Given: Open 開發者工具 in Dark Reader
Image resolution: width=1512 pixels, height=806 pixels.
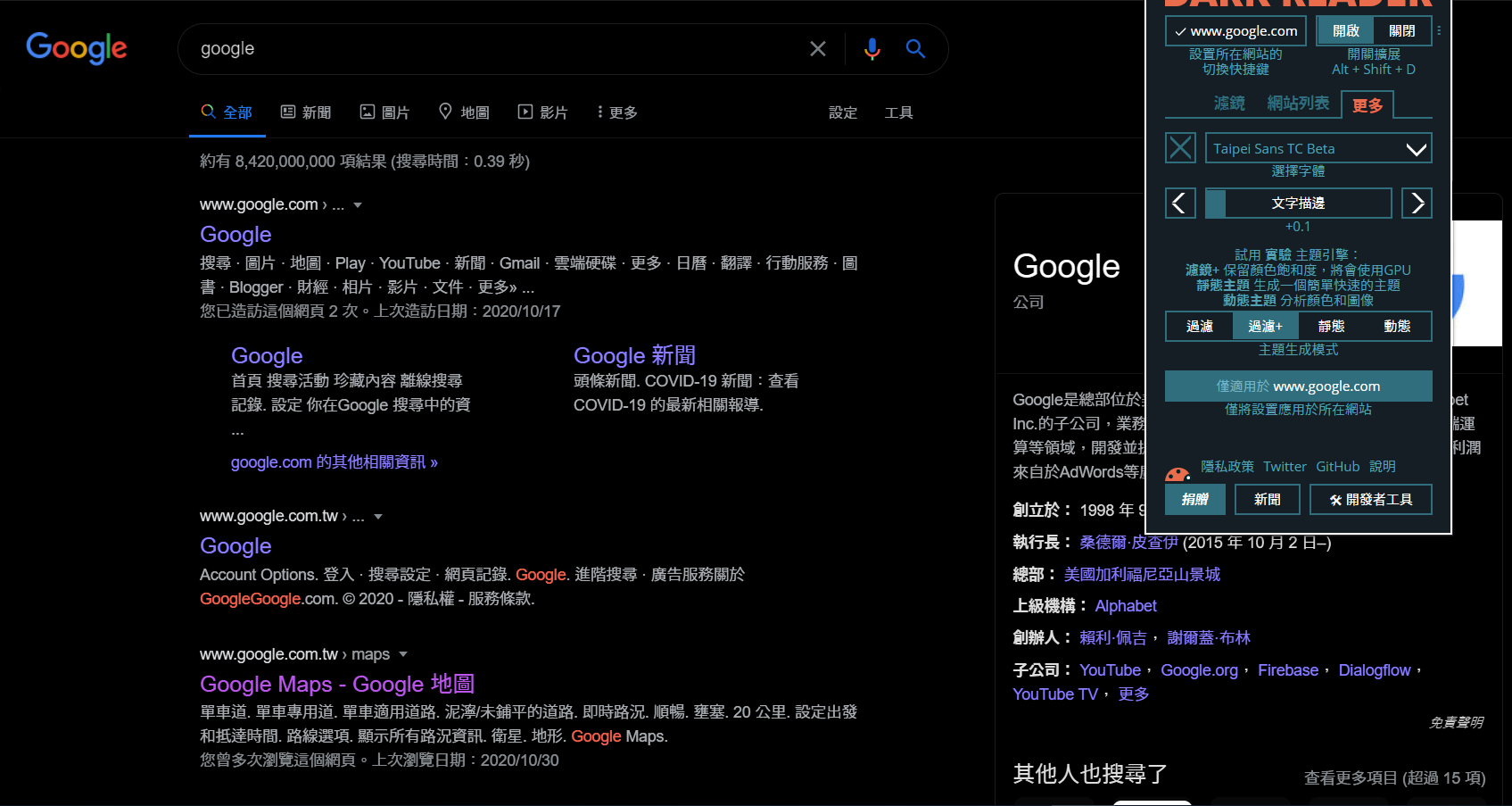Looking at the screenshot, I should pos(1370,500).
